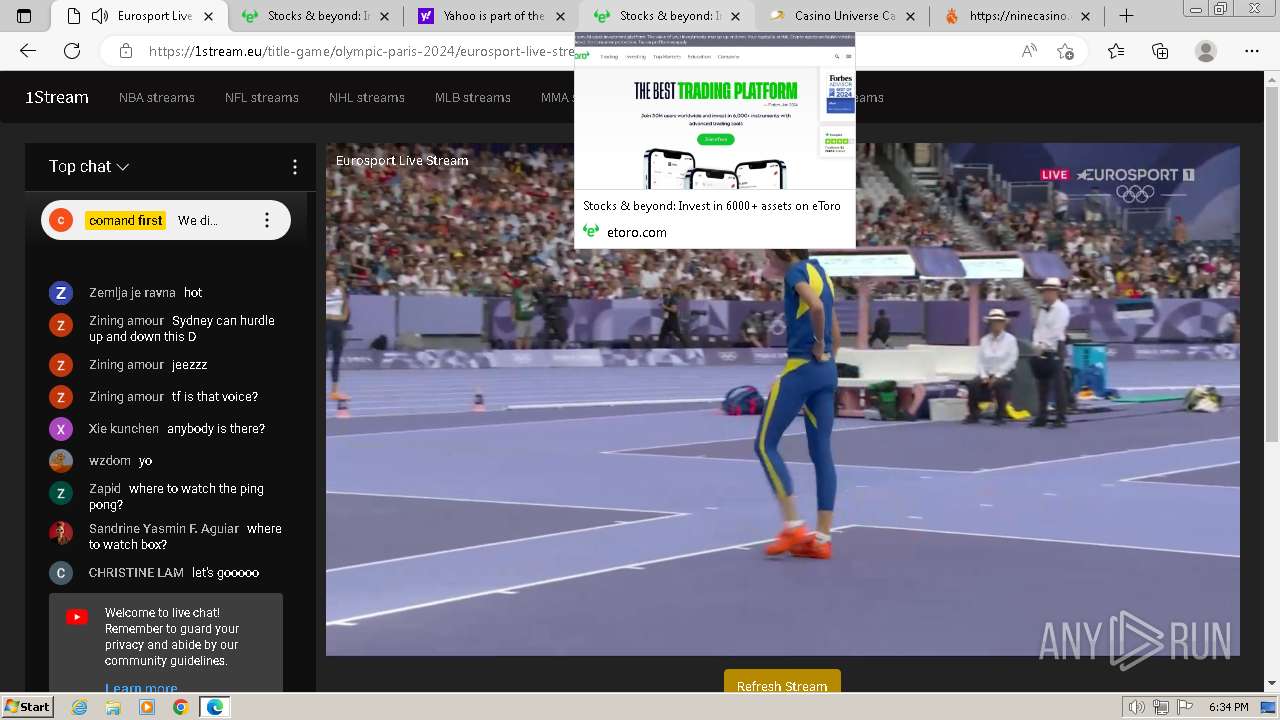
Task: Click Xie kunchen chat avatar
Action: [61, 429]
